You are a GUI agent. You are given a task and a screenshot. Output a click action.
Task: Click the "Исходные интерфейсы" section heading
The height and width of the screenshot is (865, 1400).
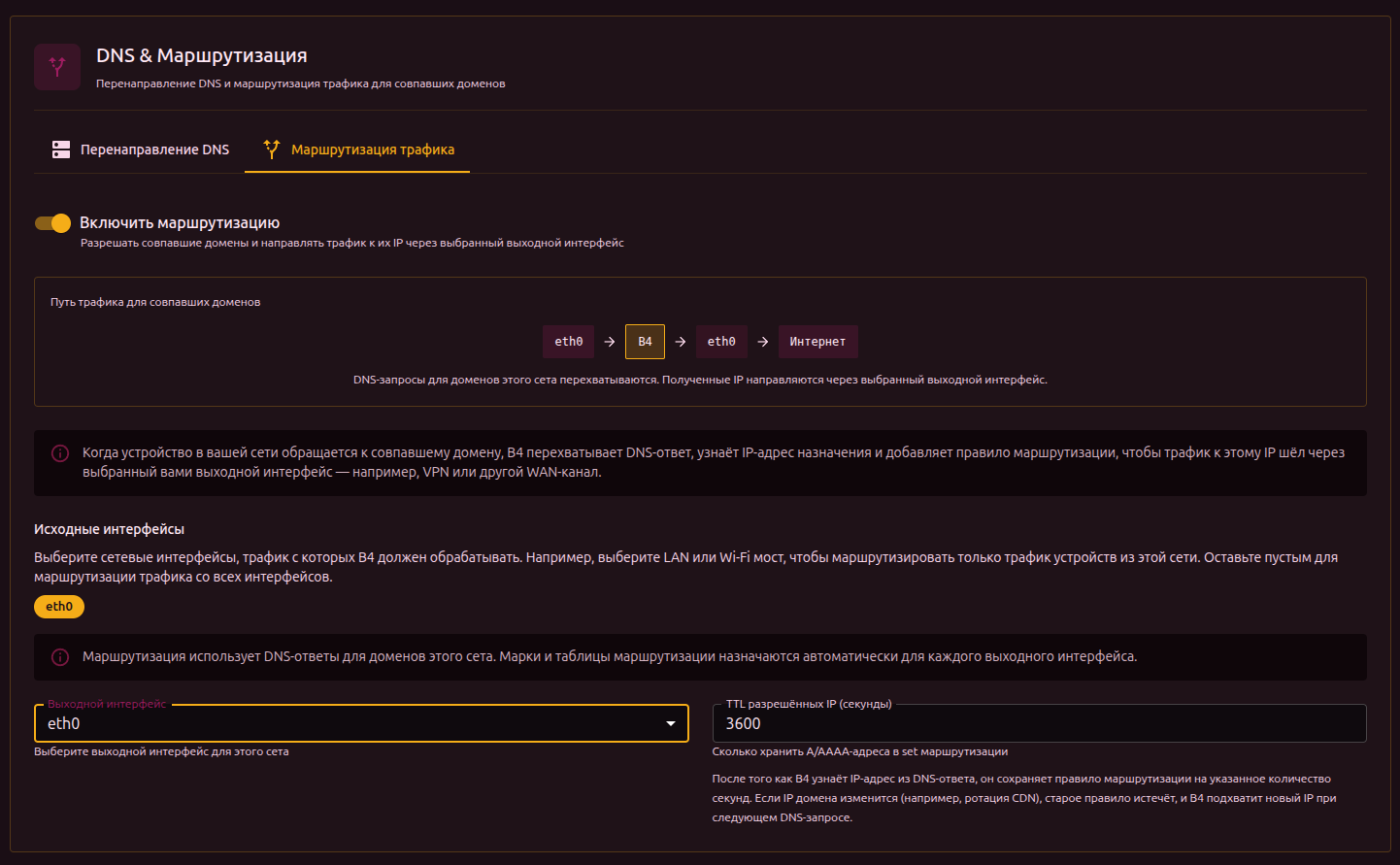click(x=109, y=529)
